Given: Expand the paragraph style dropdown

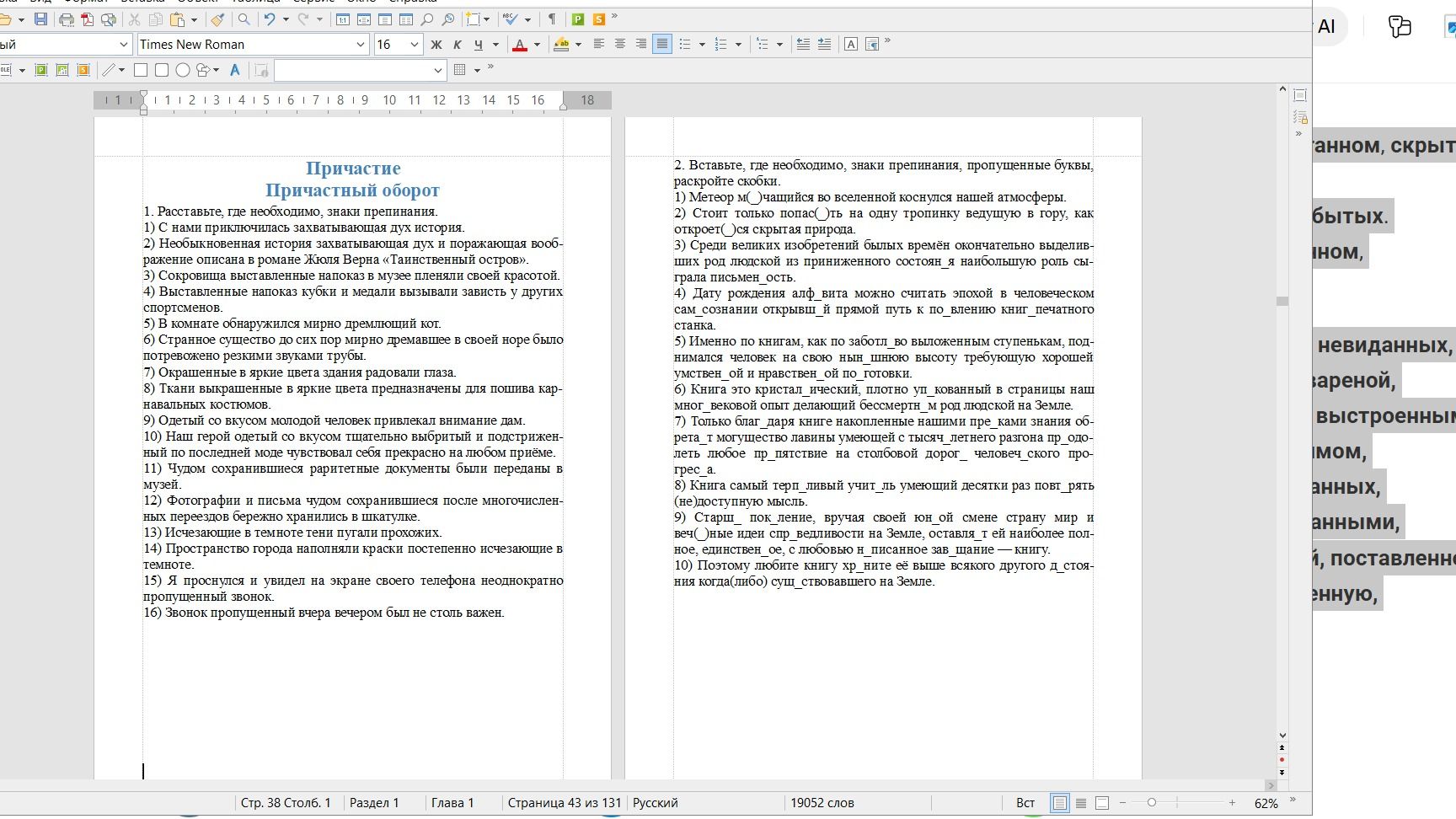Looking at the screenshot, I should (124, 45).
